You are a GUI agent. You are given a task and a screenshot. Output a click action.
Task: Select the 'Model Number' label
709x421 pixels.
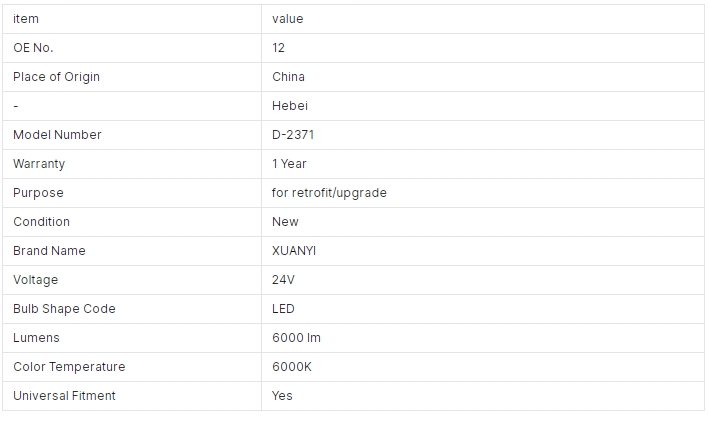57,135
